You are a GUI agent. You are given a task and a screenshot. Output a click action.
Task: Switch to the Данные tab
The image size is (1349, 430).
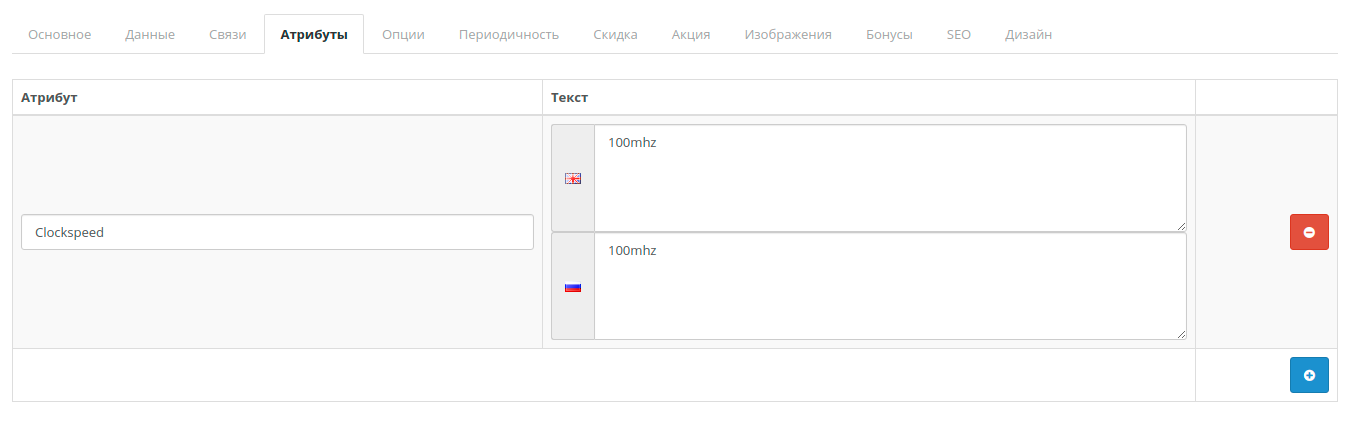(x=150, y=35)
